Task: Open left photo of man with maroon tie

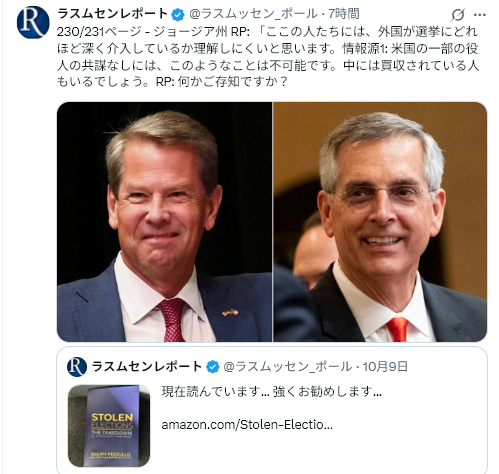Action: click(164, 222)
